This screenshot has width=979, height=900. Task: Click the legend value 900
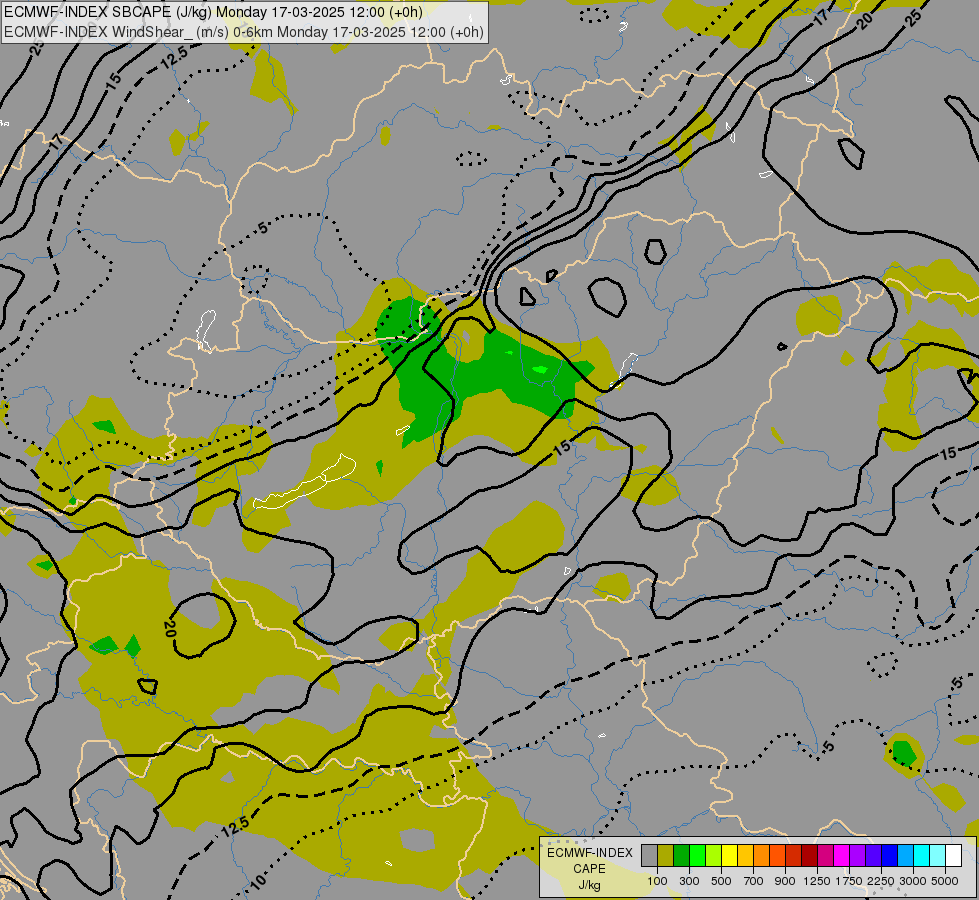click(x=785, y=881)
